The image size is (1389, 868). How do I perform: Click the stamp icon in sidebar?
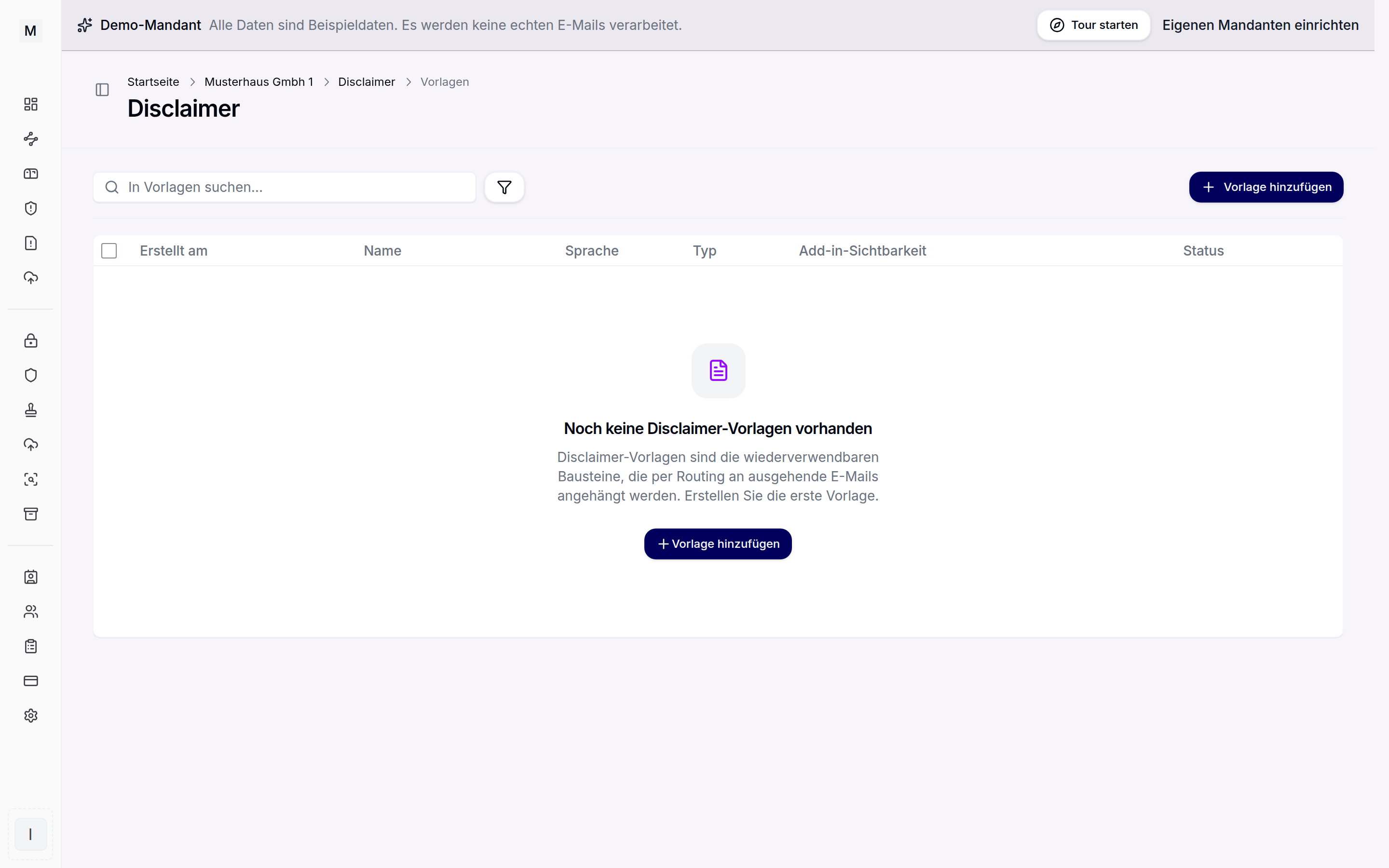(30, 410)
